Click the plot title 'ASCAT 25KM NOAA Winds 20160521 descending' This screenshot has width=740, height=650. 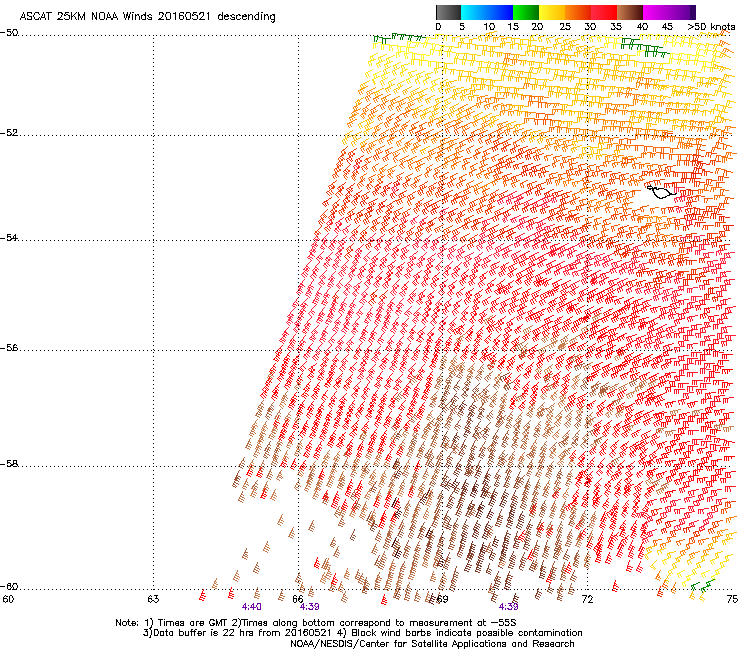(147, 17)
